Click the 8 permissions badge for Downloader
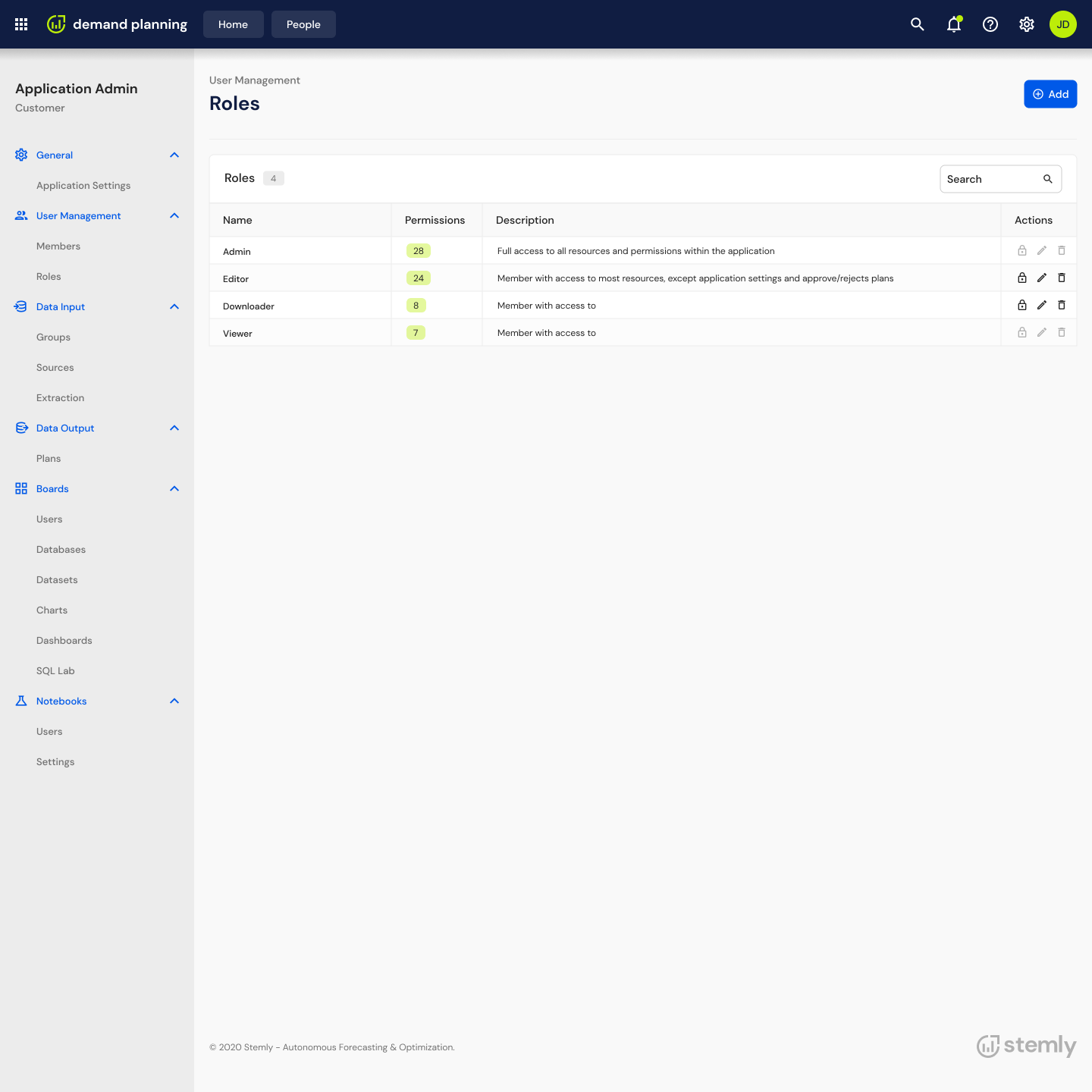1092x1092 pixels. (416, 305)
